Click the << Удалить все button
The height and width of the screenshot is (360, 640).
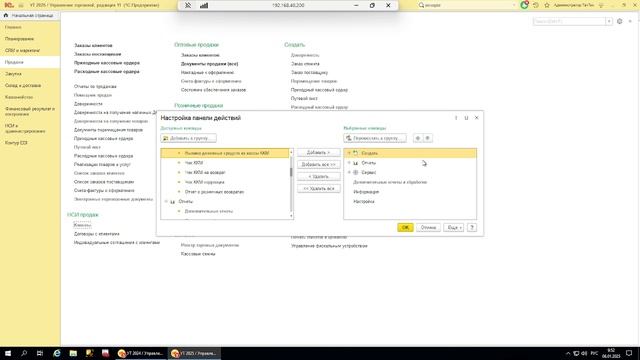click(318, 189)
